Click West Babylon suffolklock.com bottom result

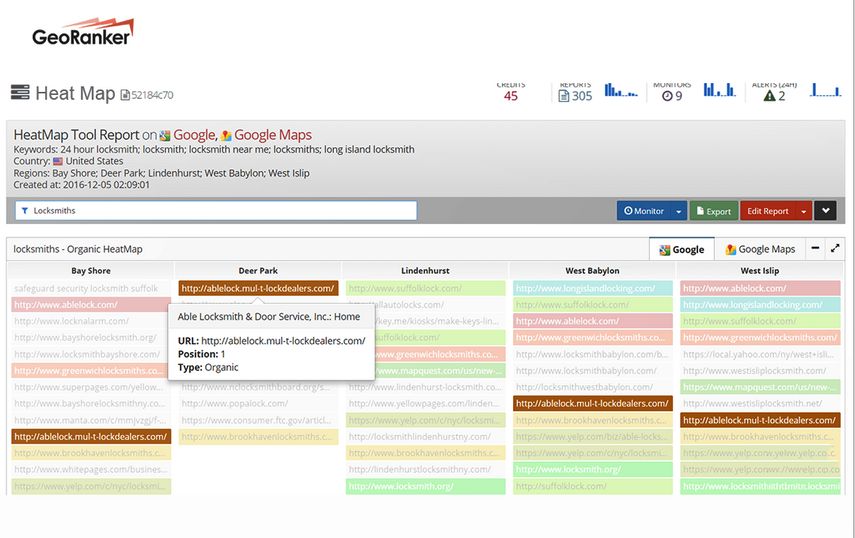click(x=593, y=486)
